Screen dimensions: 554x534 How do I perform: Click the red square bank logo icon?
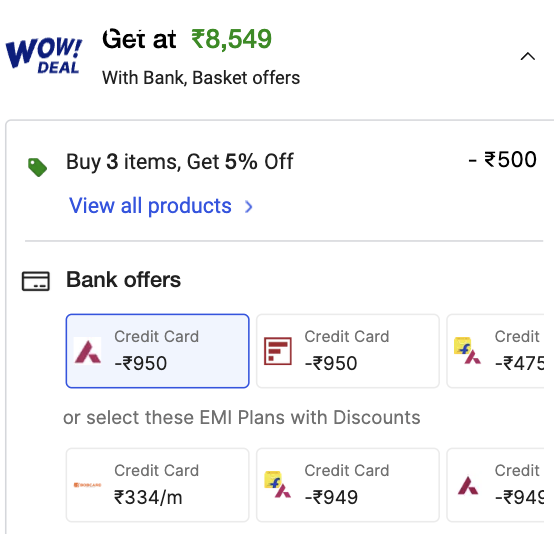[x=278, y=351]
